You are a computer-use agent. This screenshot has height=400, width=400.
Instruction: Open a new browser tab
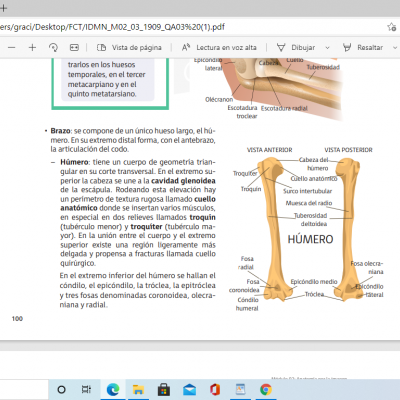point(3,8)
